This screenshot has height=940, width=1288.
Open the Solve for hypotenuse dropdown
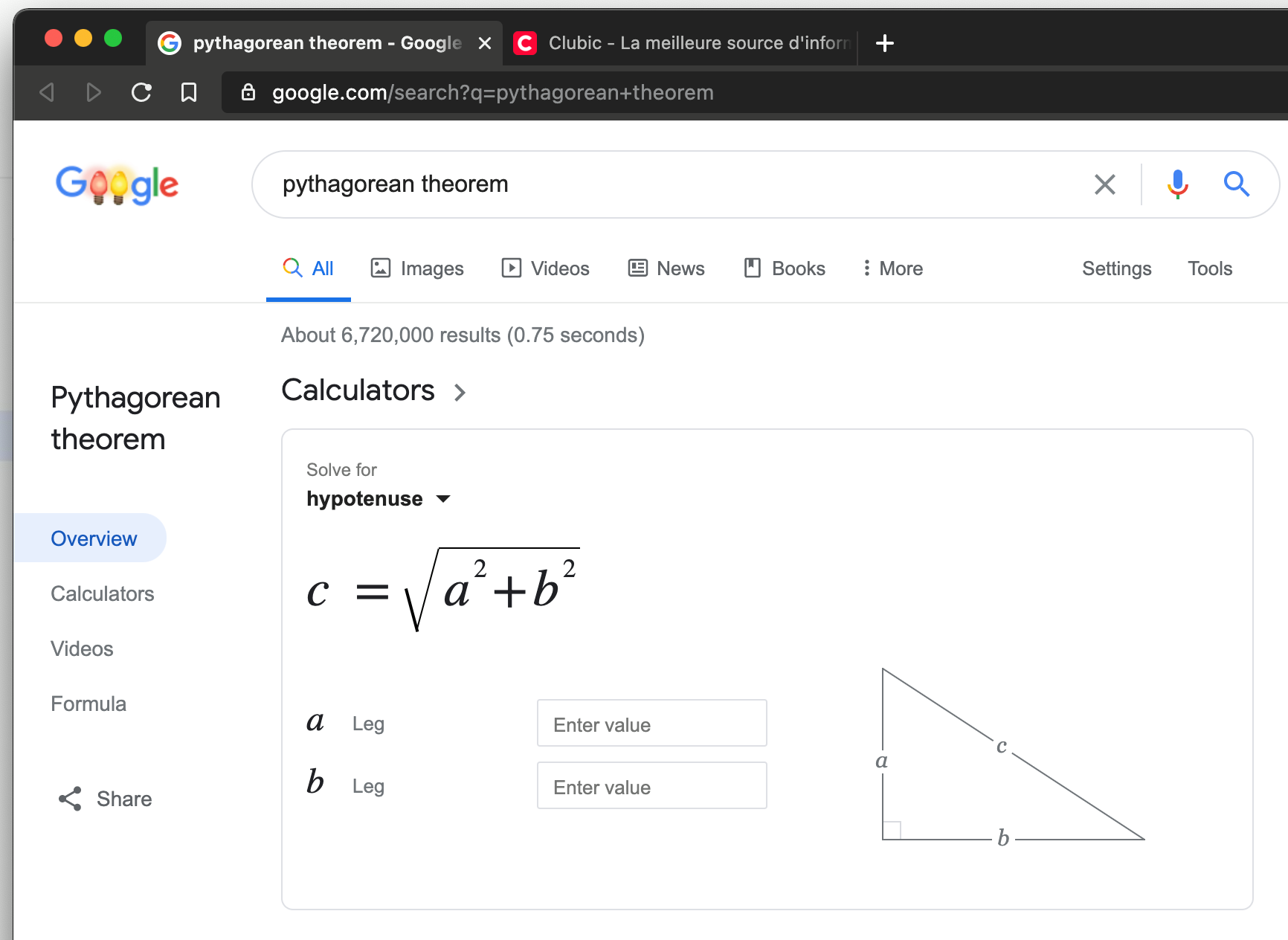coord(379,498)
